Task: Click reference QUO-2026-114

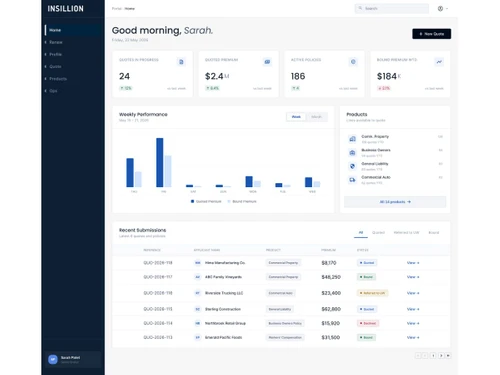Action: pyautogui.click(x=158, y=323)
